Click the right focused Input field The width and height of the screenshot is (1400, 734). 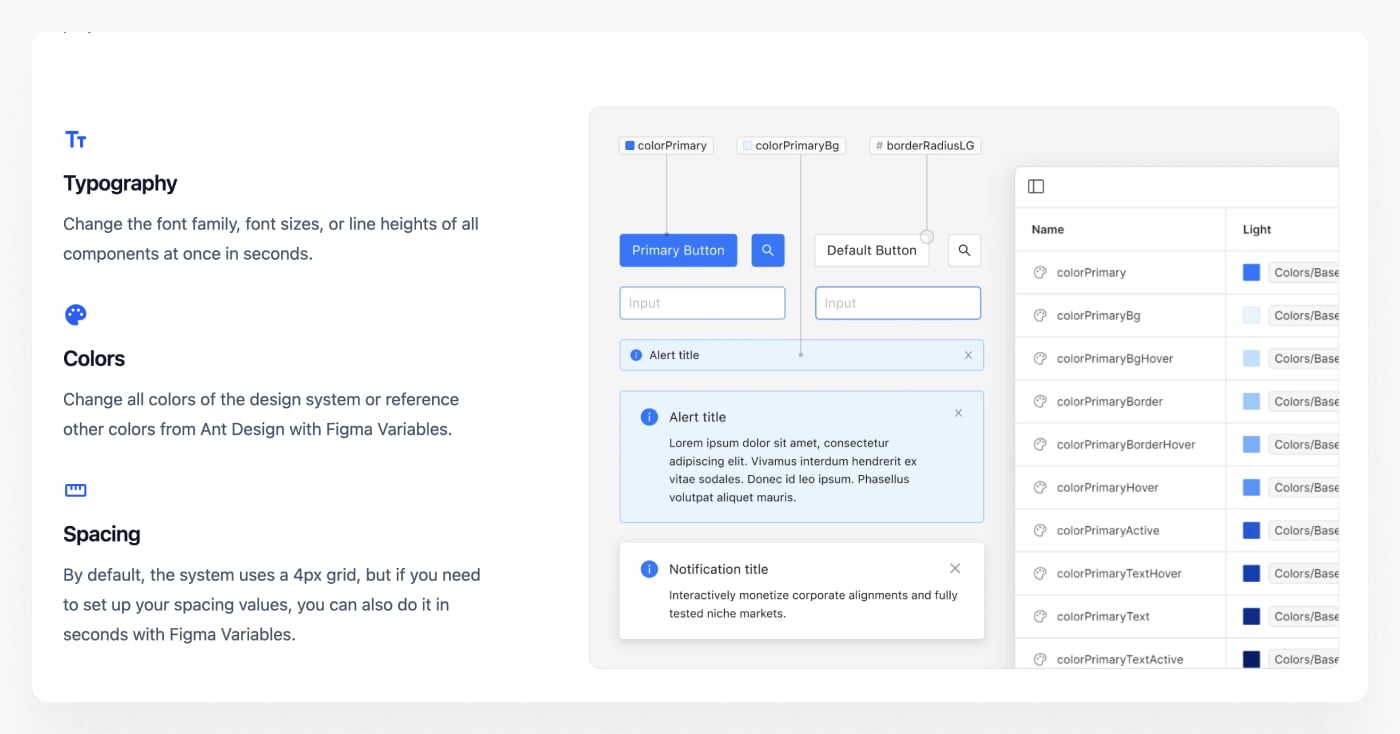(898, 303)
